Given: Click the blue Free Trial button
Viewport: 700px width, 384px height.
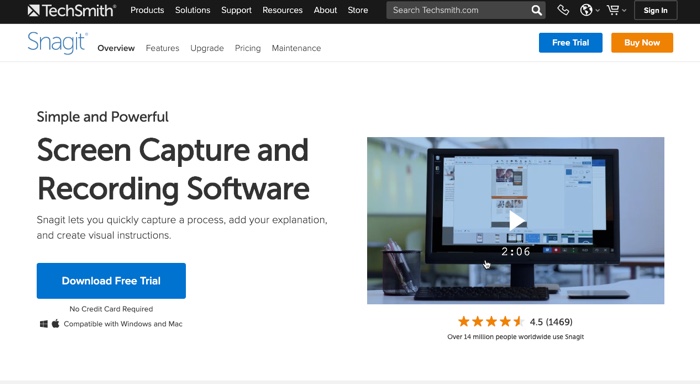Looking at the screenshot, I should click(570, 43).
